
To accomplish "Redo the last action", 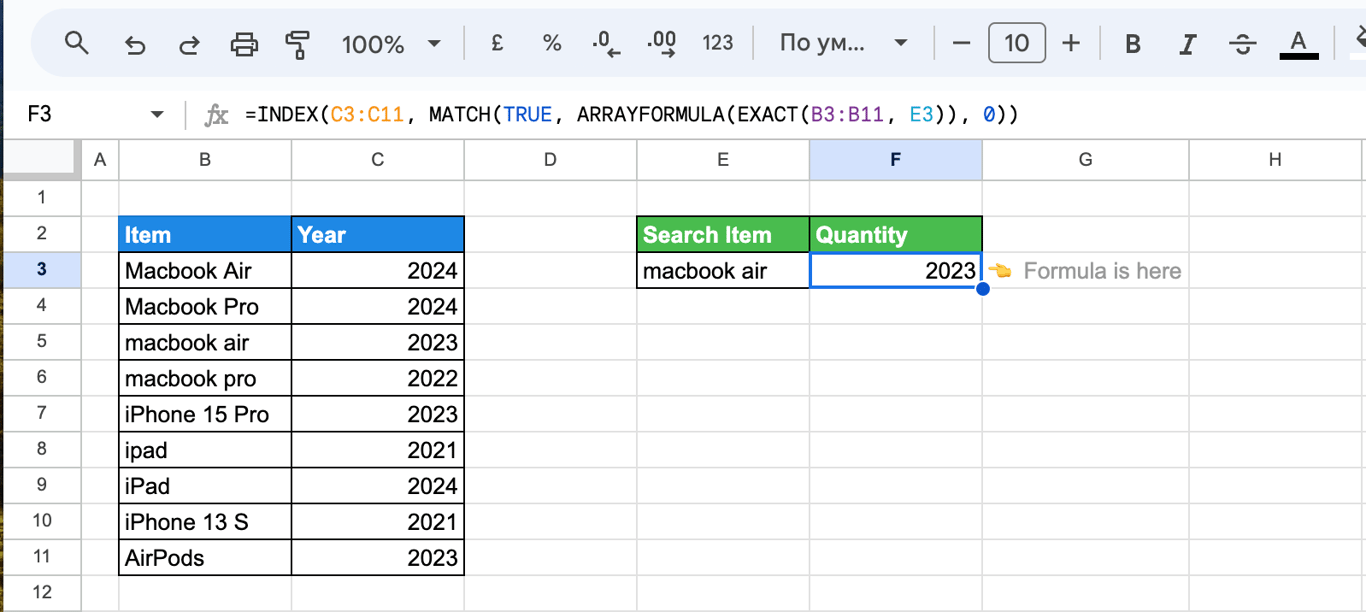I will (x=189, y=44).
